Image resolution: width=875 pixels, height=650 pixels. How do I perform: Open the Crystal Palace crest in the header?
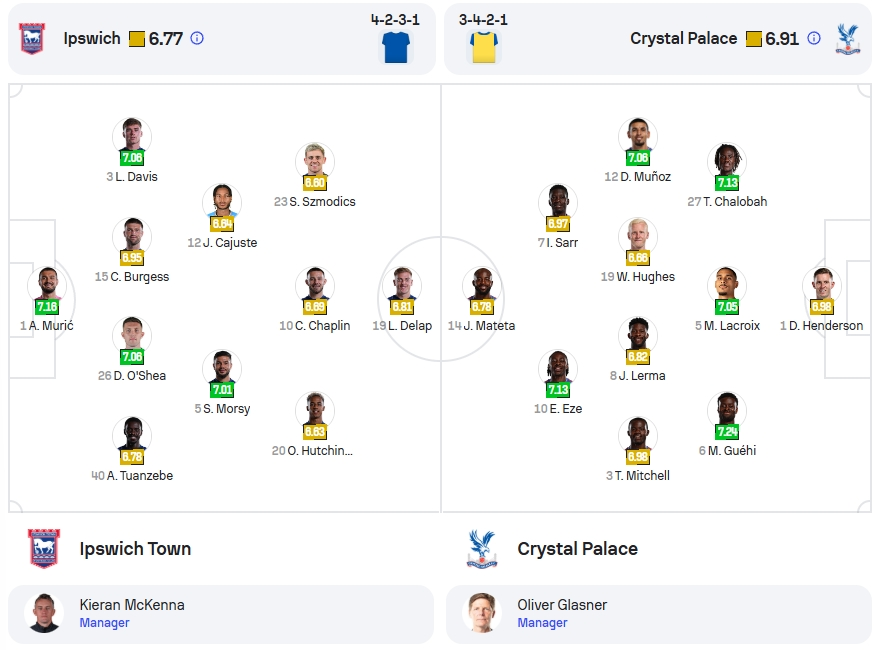coord(848,38)
